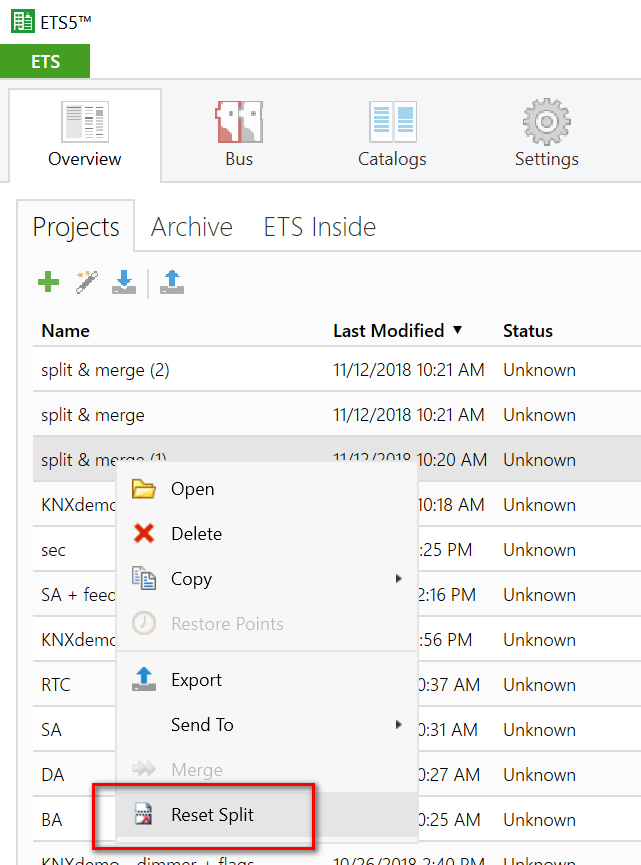Choose Open from the context menu
The width and height of the screenshot is (641, 865).
[267, 489]
